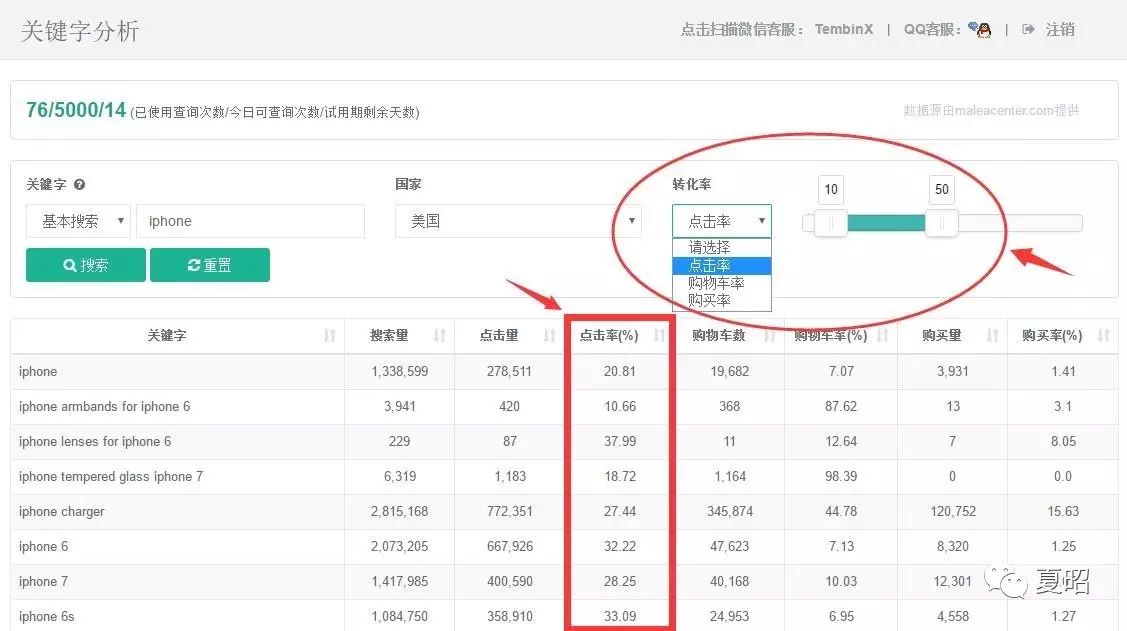Click the 76/5000/14 query usage counter

(75, 110)
